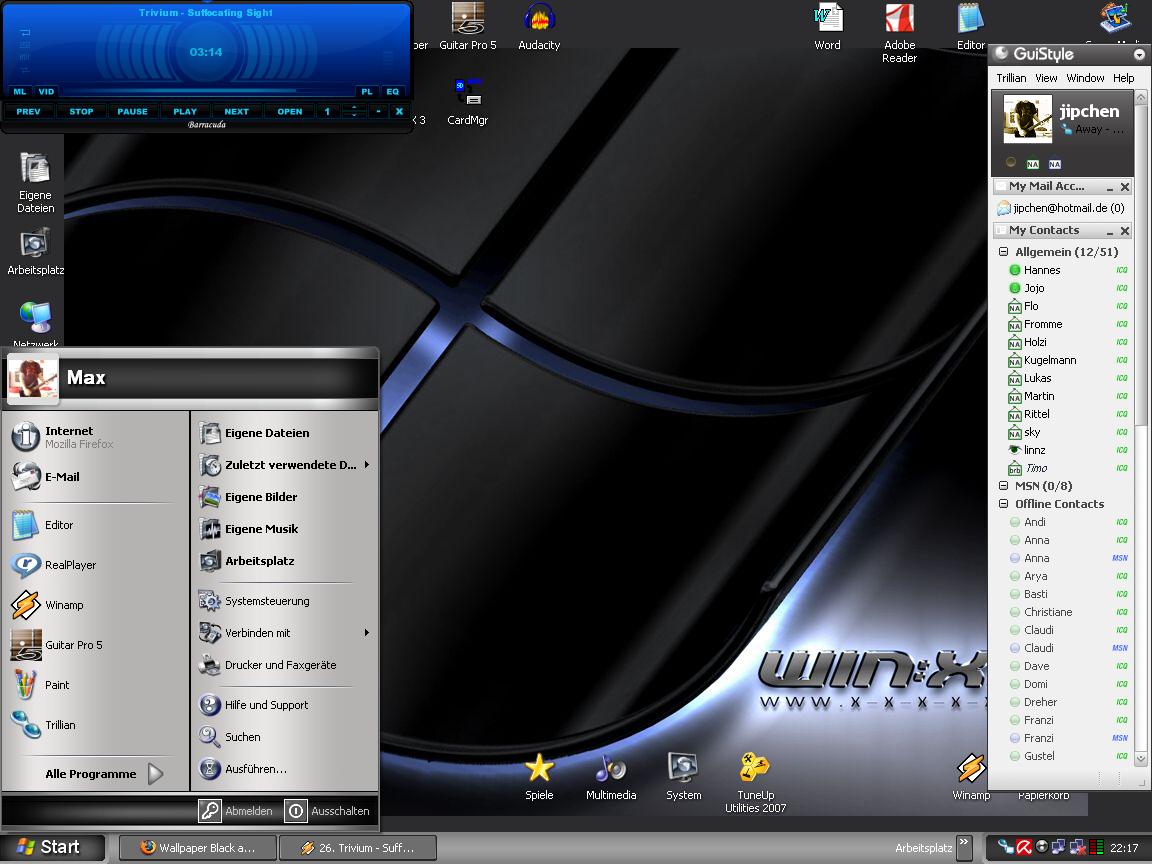The image size is (1152, 864).
Task: Click the Start button
Action: click(51, 847)
